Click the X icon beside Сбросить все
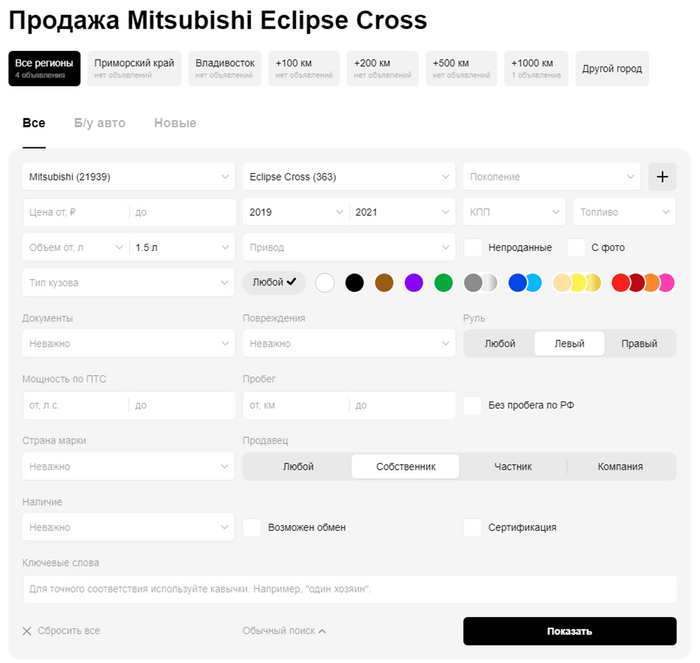700x663 pixels. 27,631
